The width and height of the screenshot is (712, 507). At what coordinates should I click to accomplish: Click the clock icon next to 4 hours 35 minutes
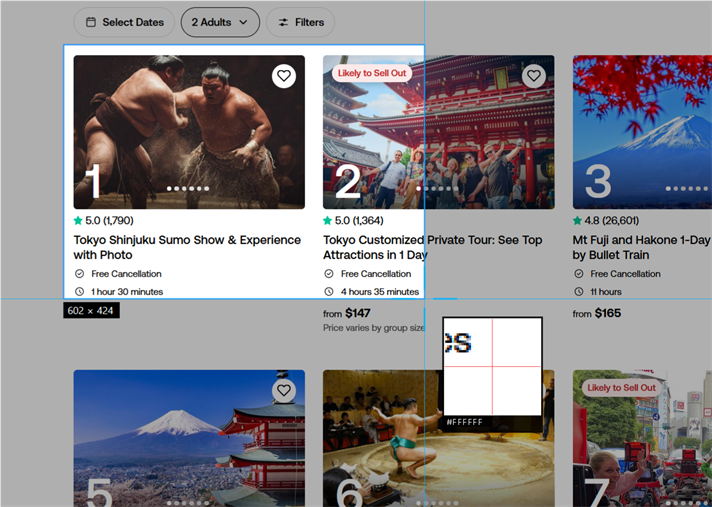(x=329, y=292)
